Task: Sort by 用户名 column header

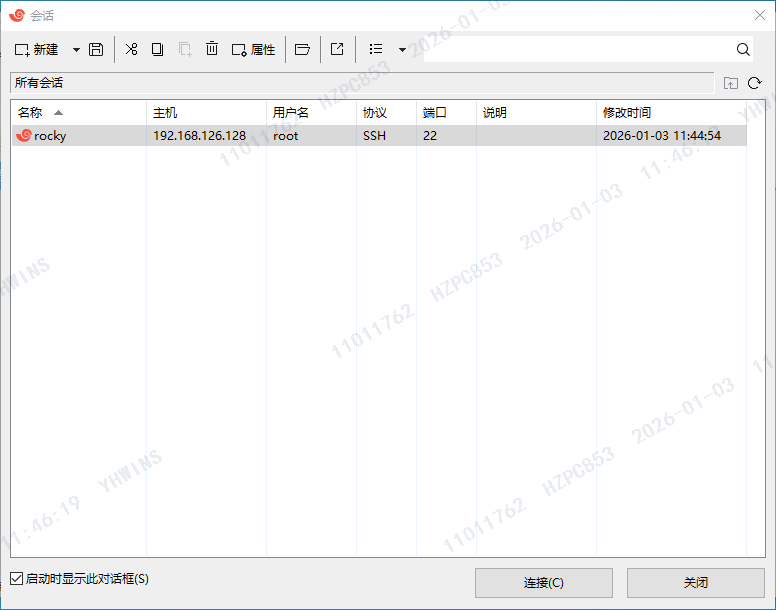Action: (311, 112)
